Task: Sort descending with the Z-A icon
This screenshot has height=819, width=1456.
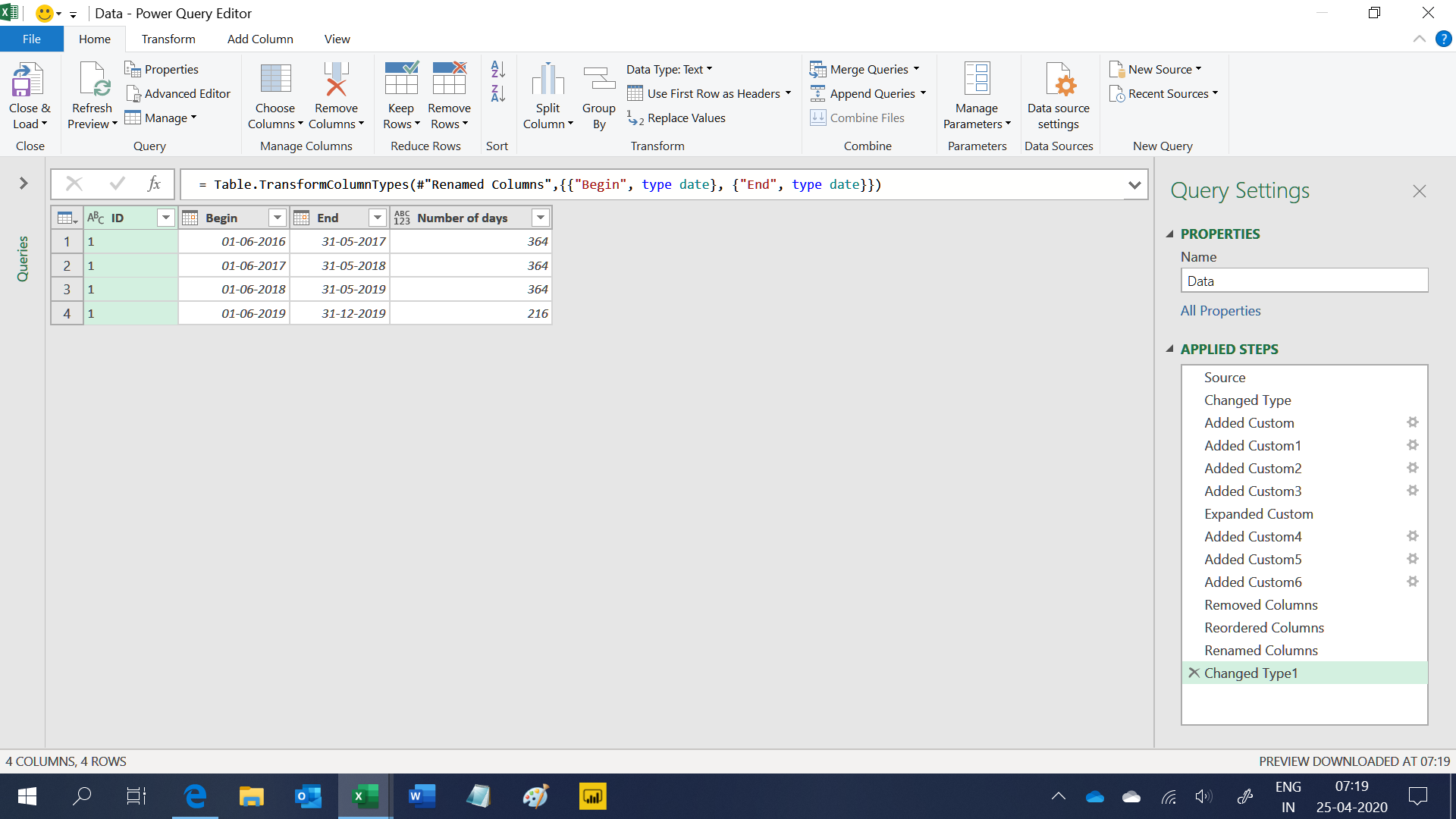Action: pos(497,93)
